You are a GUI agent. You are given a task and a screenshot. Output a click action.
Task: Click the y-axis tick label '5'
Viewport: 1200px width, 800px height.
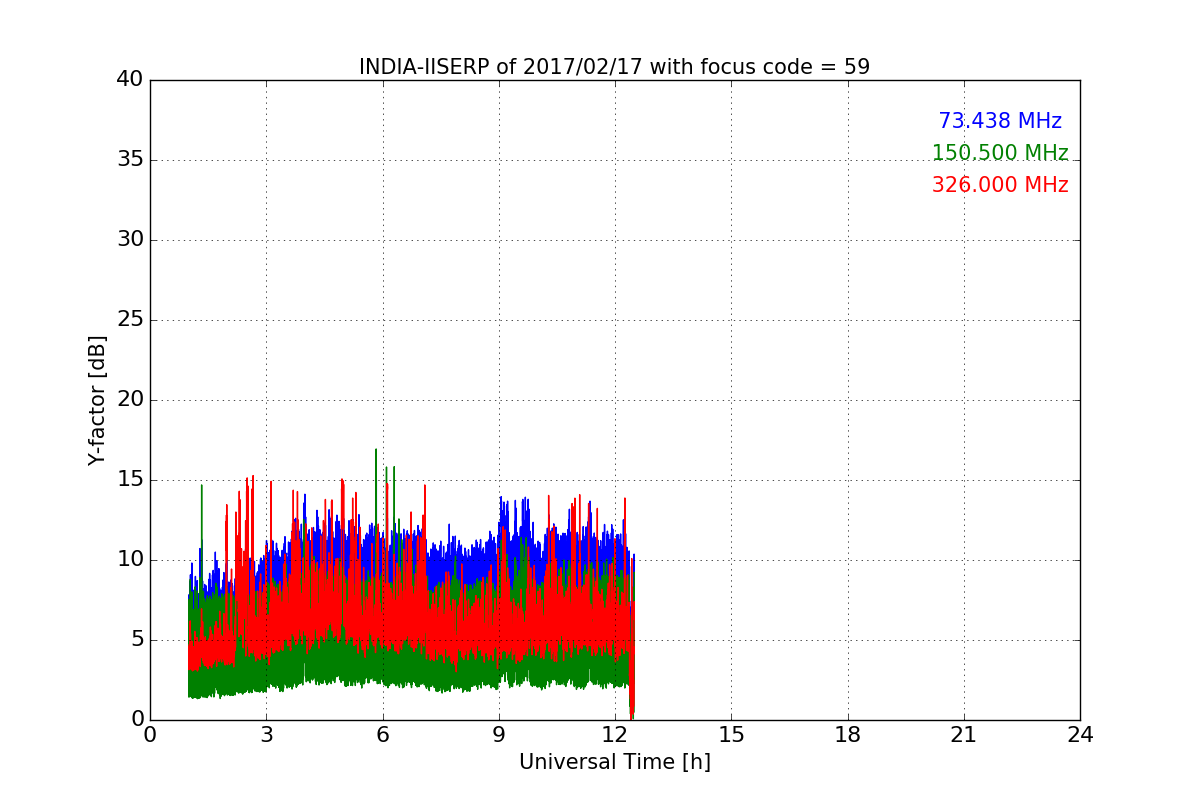click(137, 640)
